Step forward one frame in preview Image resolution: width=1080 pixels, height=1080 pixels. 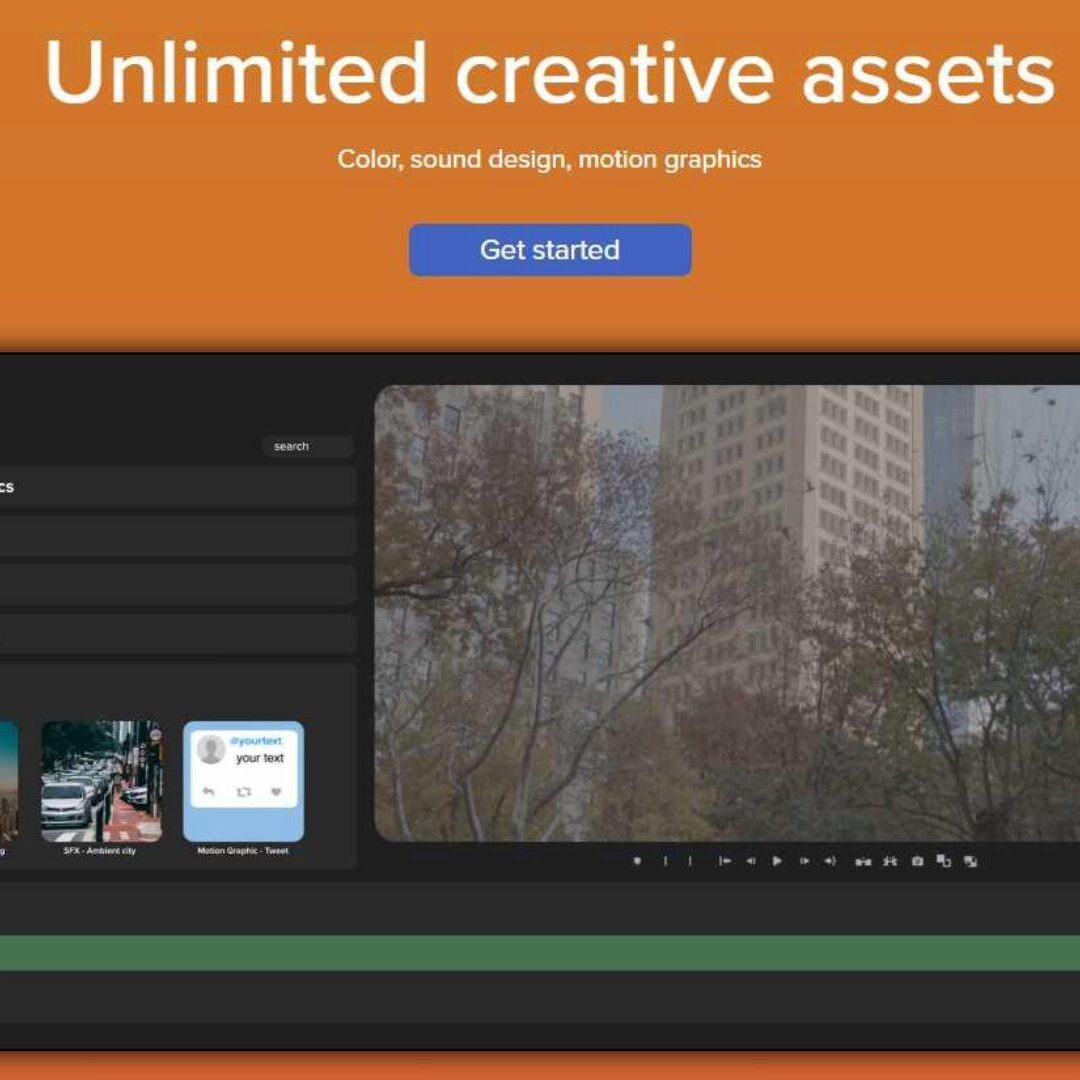[803, 861]
